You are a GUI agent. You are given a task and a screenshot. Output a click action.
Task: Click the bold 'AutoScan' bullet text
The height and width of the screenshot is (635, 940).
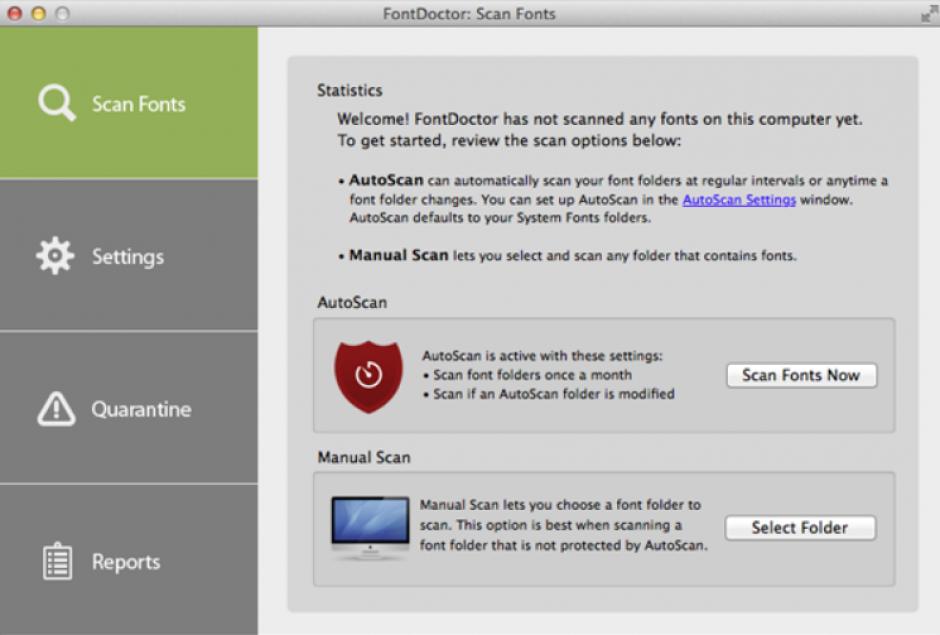coord(386,180)
